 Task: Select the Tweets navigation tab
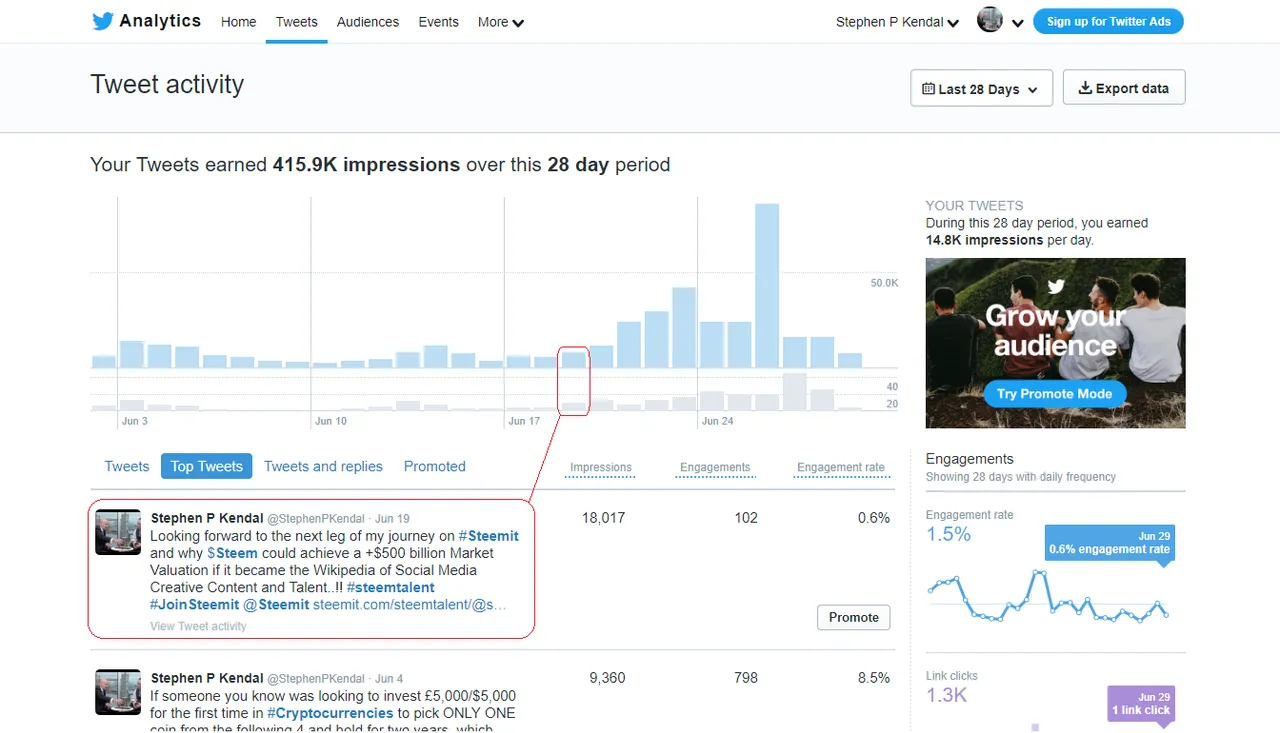coord(297,22)
